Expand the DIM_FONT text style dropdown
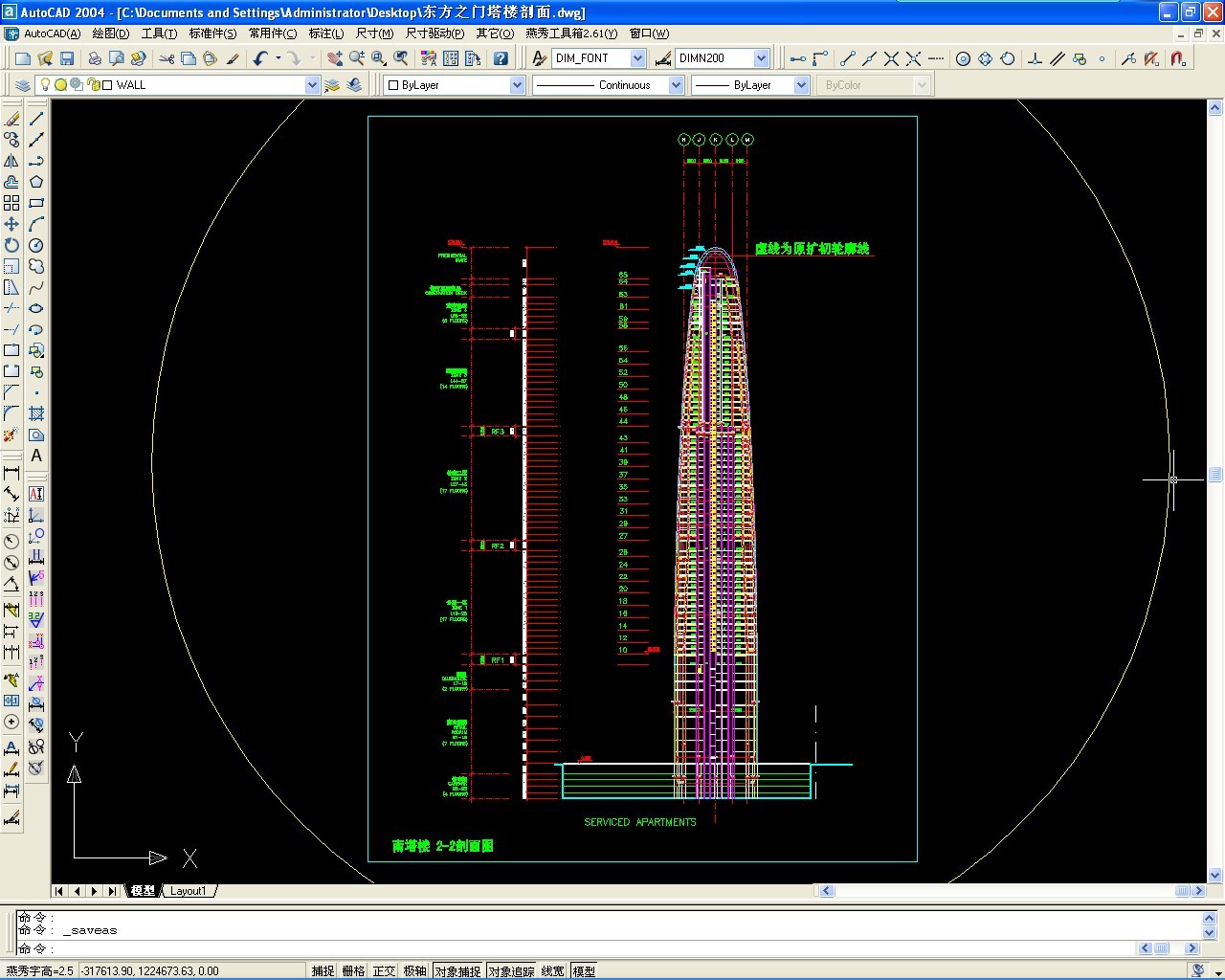Screen dimensions: 1225x980 click(x=638, y=58)
